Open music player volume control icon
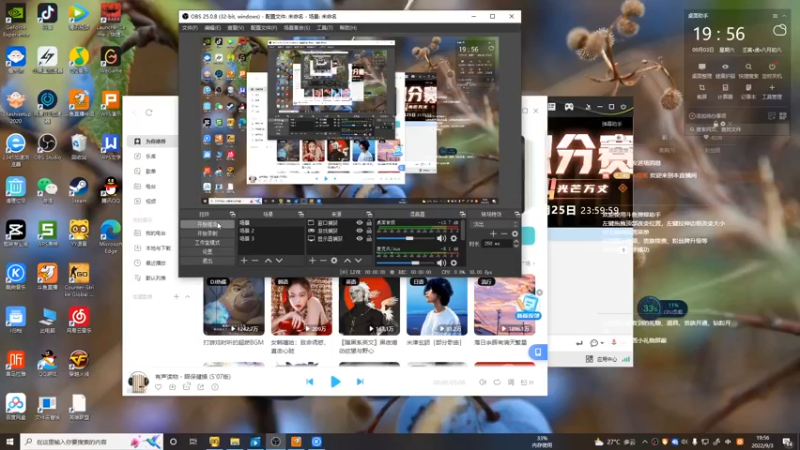Image resolution: width=800 pixels, height=450 pixels. [483, 382]
